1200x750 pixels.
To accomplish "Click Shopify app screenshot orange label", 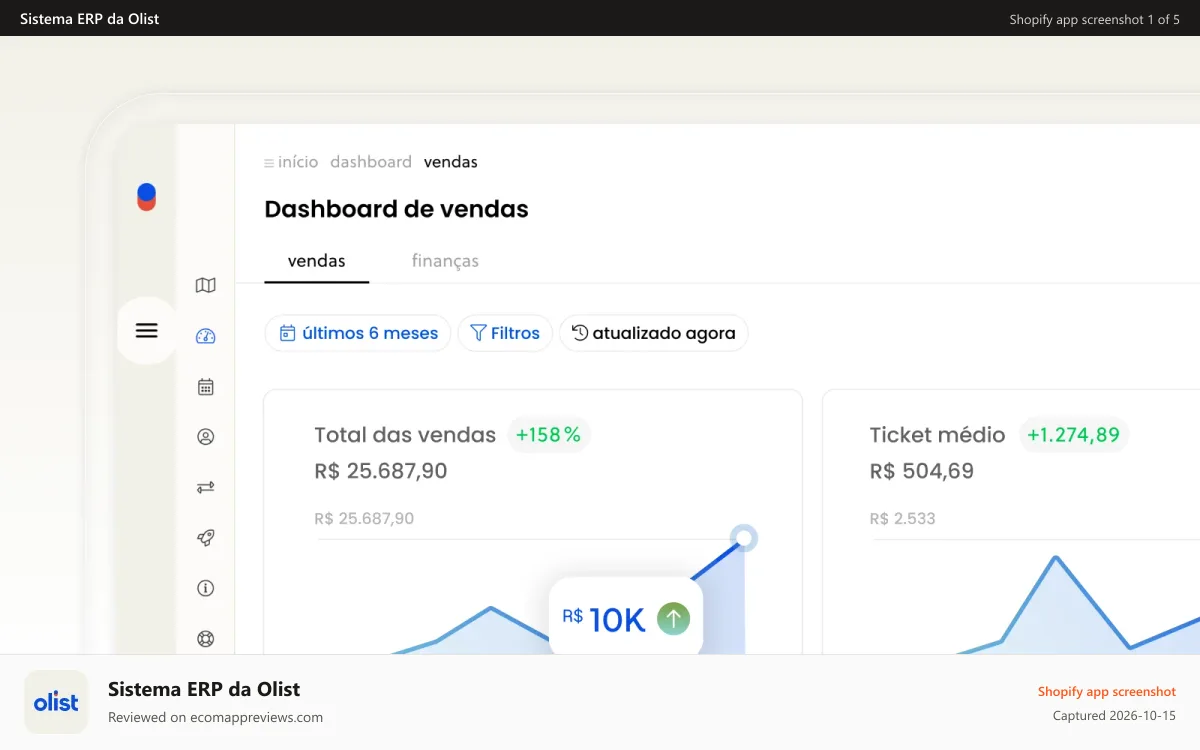I will [x=1107, y=692].
